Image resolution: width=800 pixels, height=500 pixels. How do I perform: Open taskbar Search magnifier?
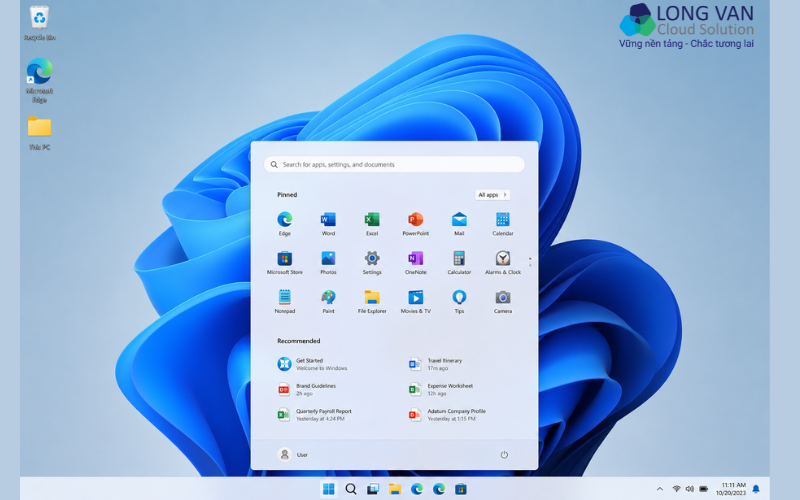tap(351, 489)
